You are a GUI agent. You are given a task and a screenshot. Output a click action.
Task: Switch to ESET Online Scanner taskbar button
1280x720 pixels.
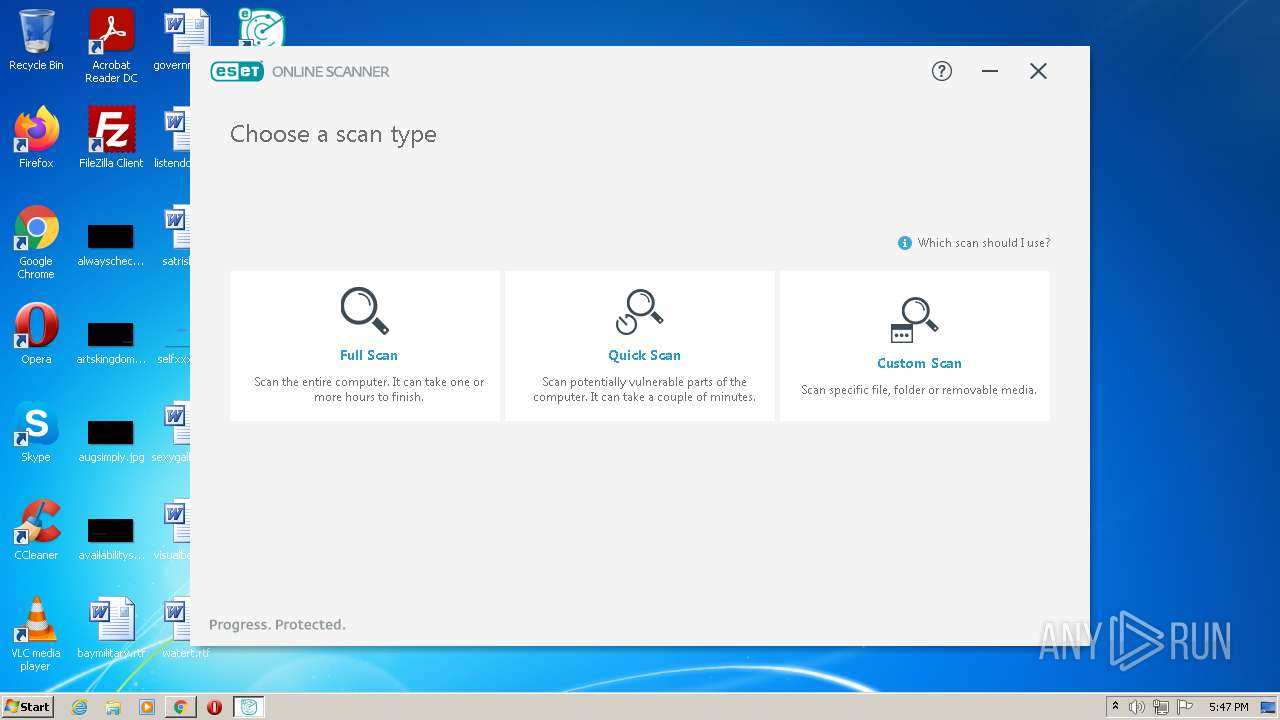tap(249, 707)
